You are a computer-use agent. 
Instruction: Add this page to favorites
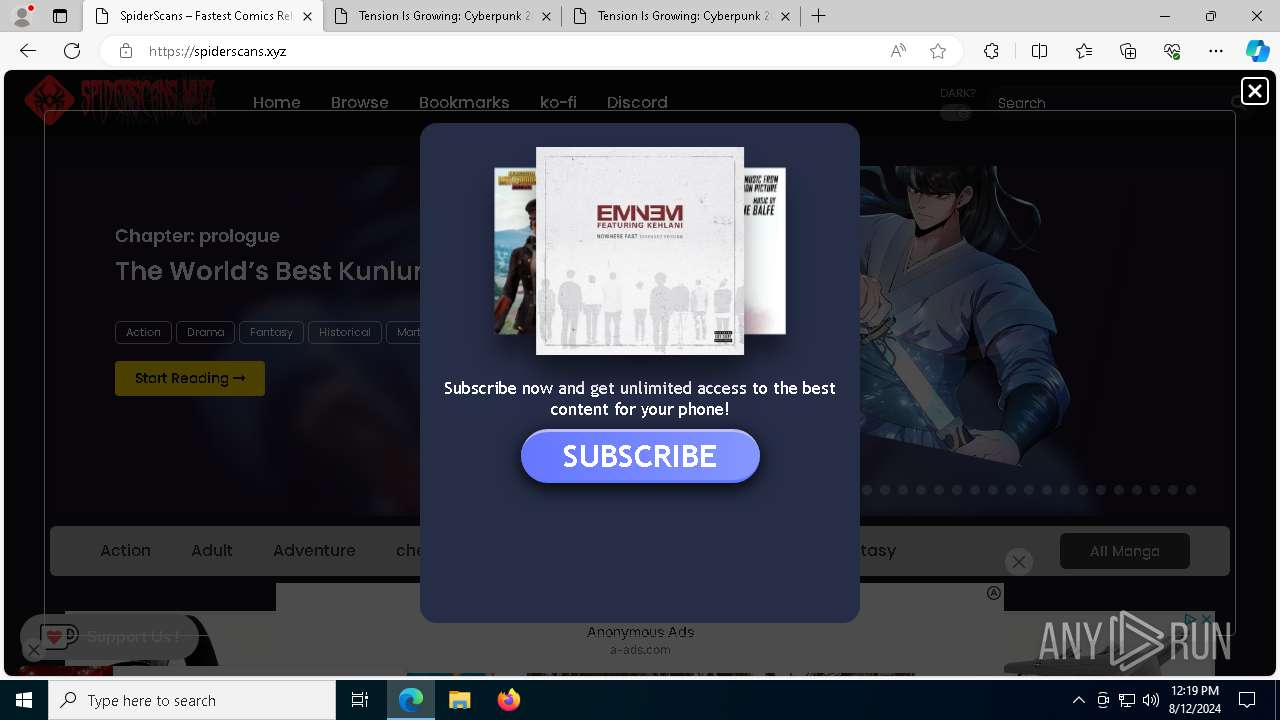click(x=938, y=51)
